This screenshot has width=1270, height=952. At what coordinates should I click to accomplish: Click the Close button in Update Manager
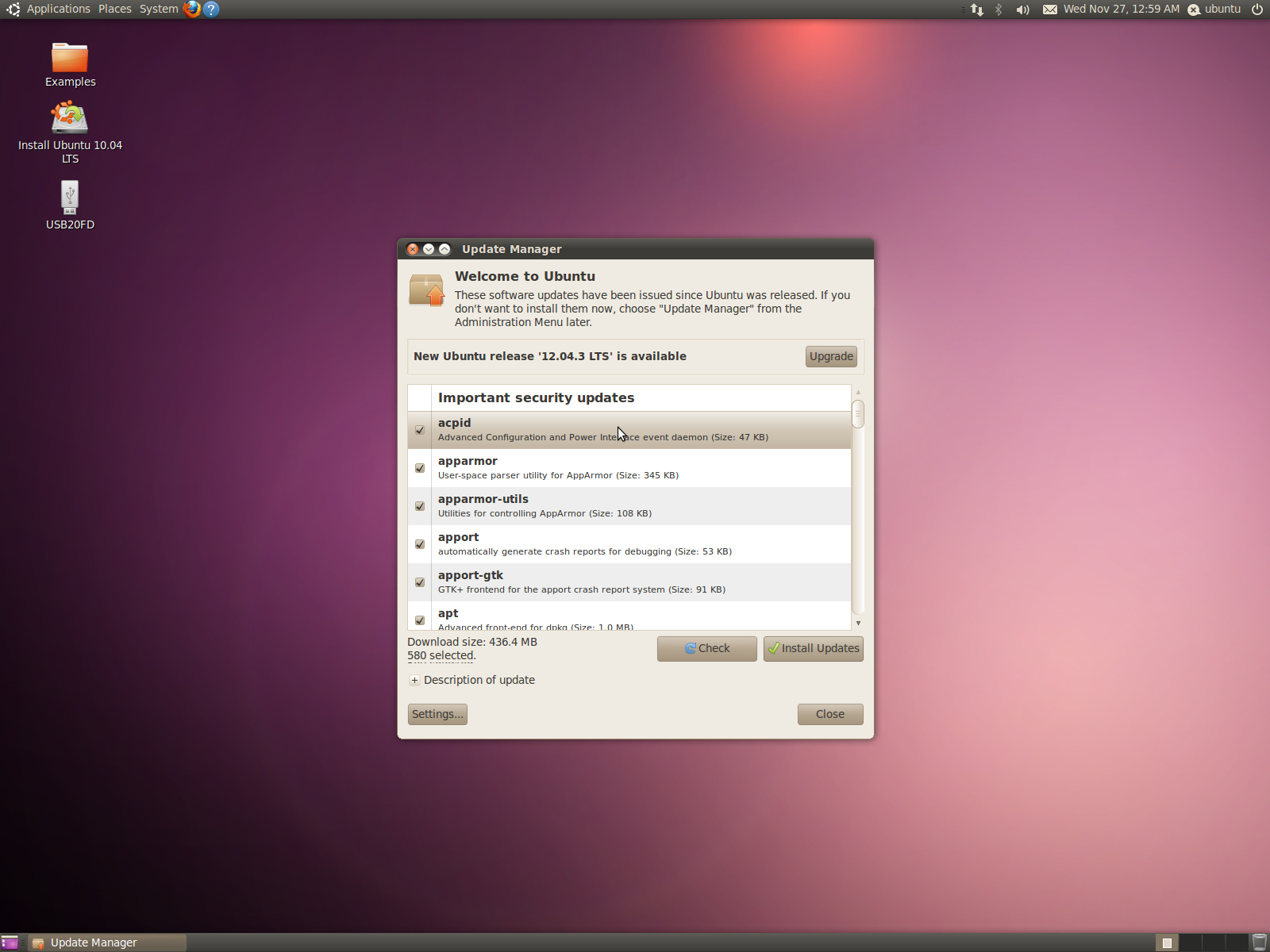(830, 714)
